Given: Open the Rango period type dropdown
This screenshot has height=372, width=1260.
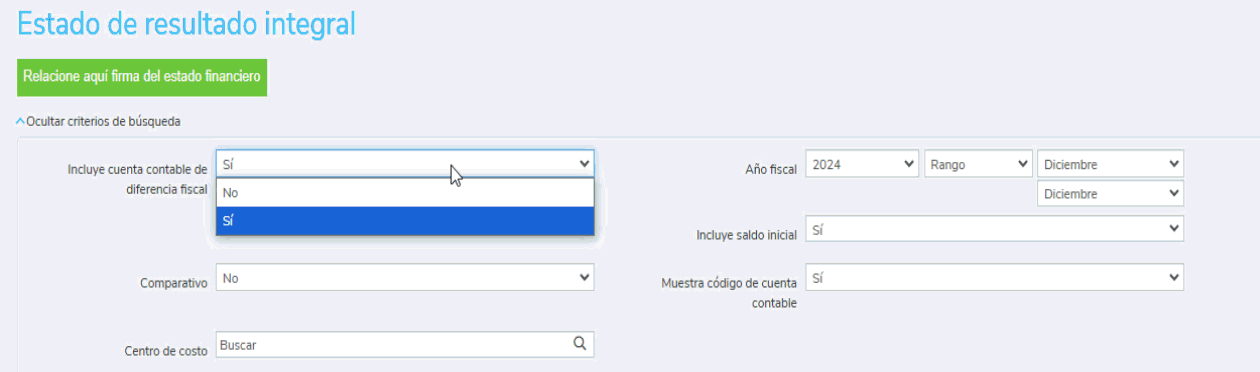Looking at the screenshot, I should point(978,165).
